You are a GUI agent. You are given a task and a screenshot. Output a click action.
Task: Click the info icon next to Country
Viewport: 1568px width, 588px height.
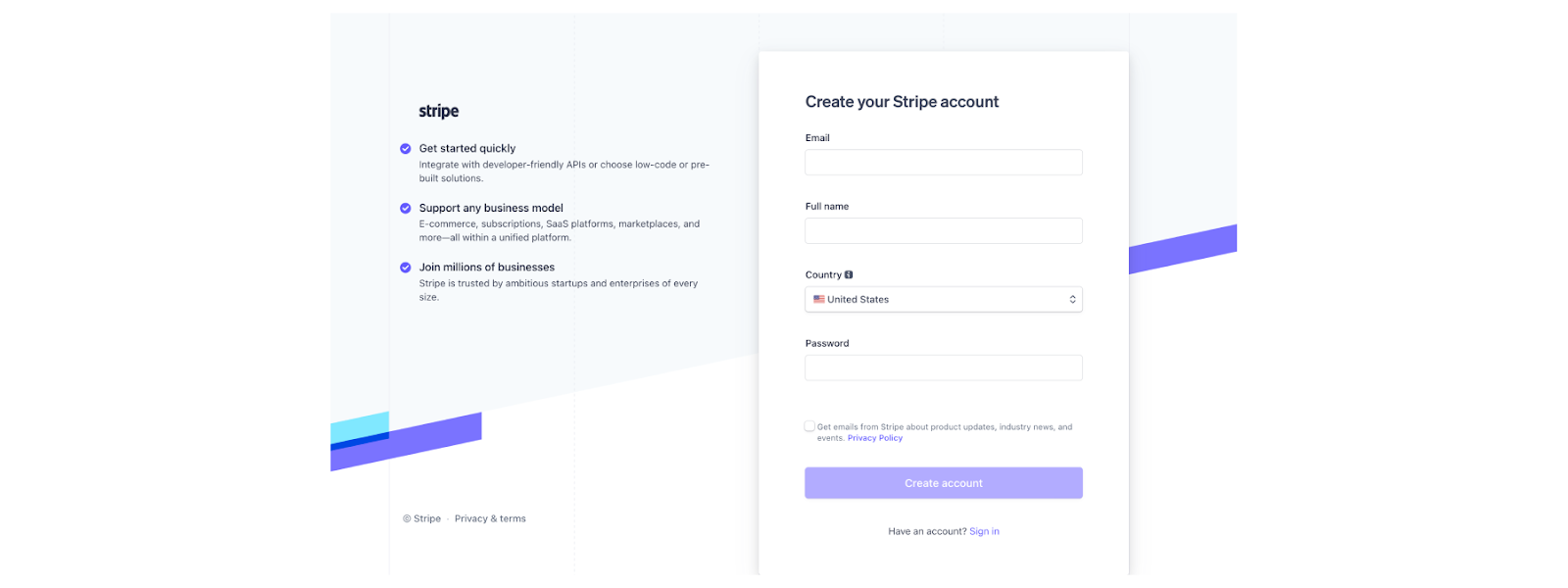[849, 274]
